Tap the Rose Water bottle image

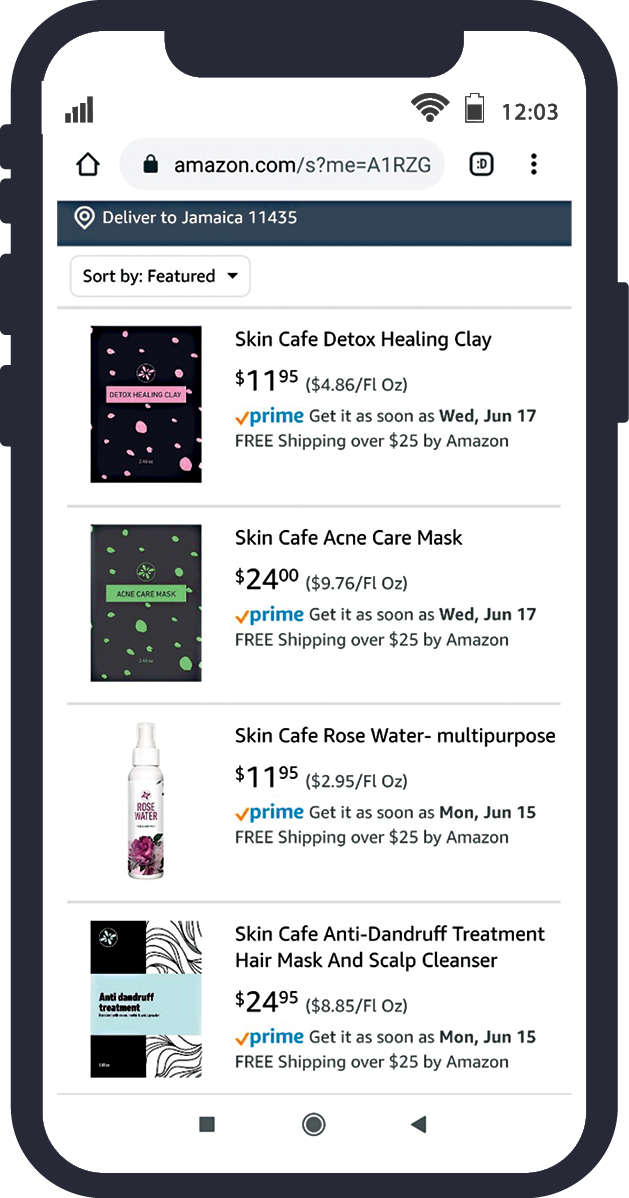[x=146, y=801]
